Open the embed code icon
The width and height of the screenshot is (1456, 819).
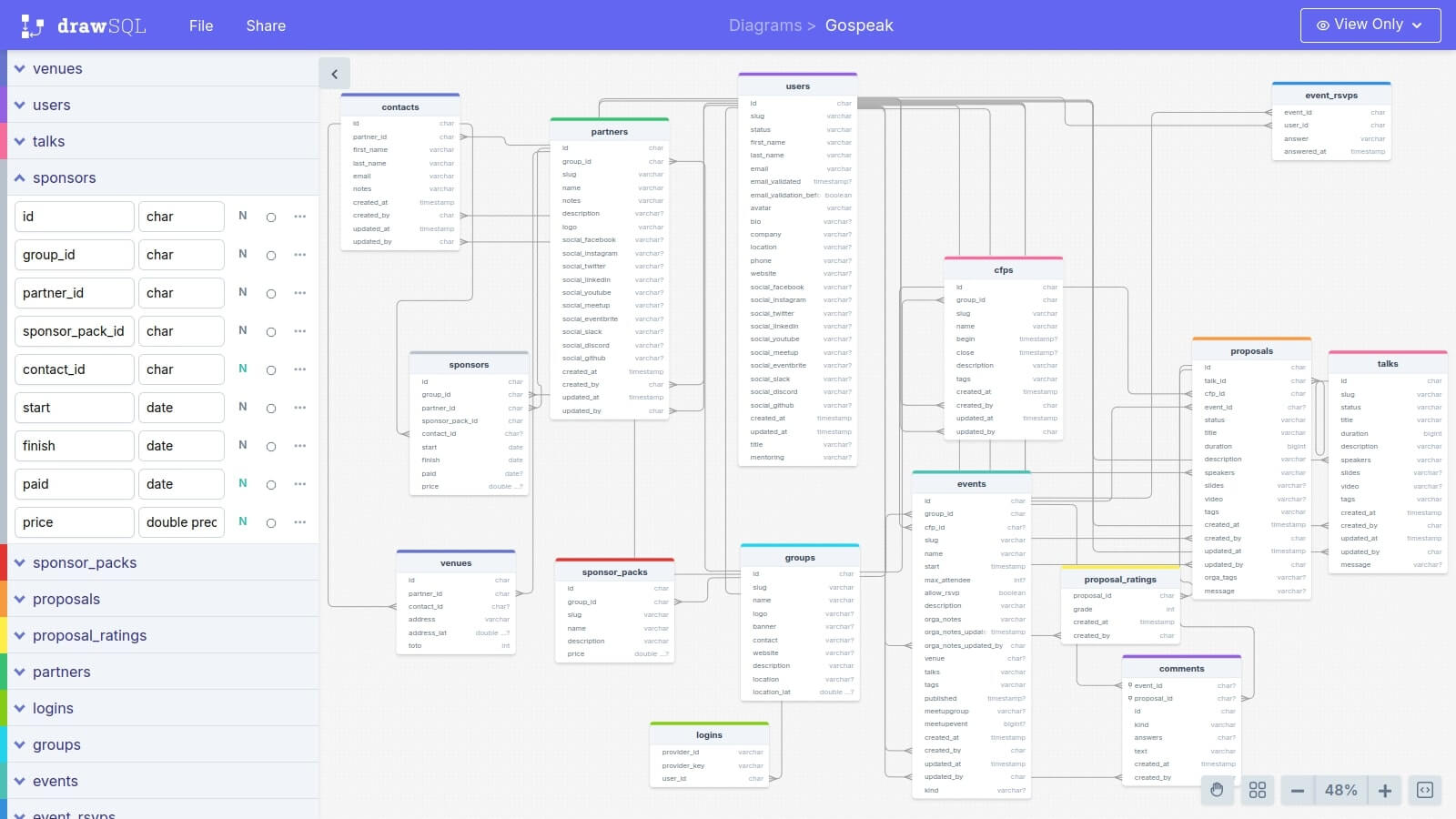tap(1426, 790)
